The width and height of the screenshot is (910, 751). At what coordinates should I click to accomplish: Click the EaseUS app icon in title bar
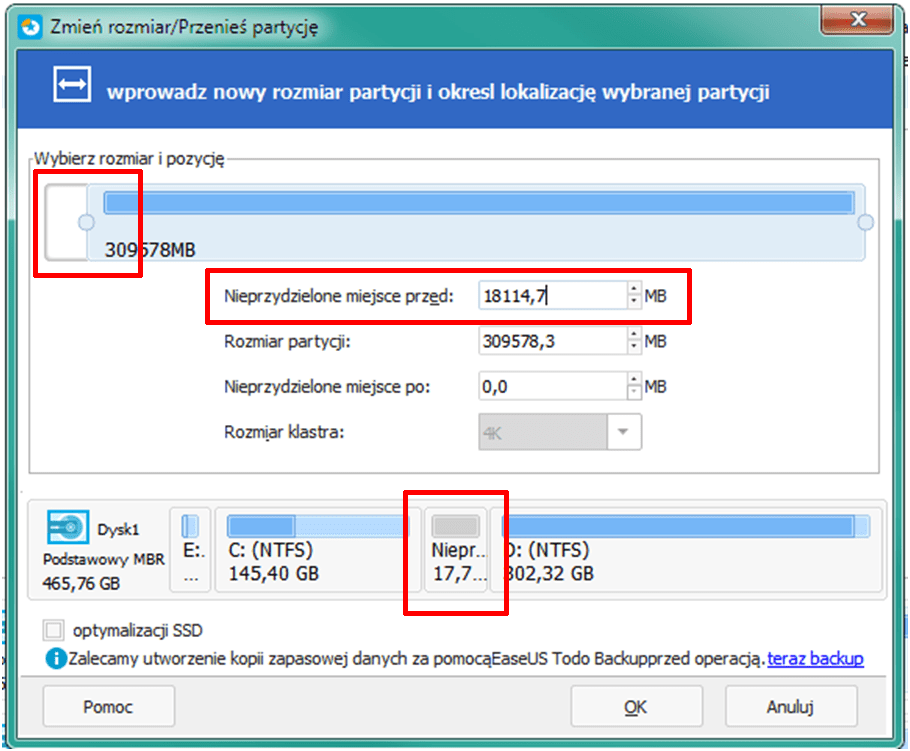32,26
